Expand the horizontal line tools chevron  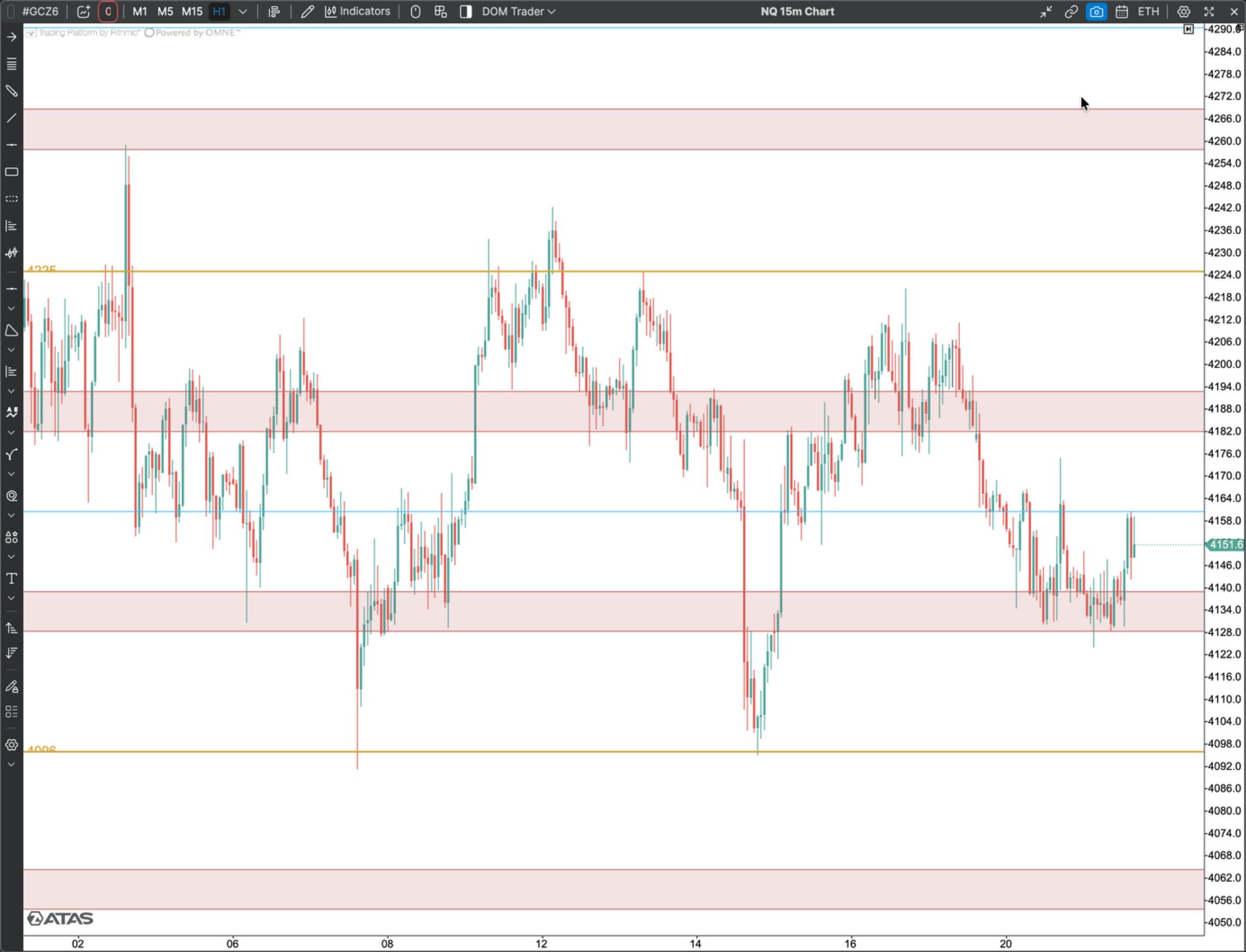(x=11, y=308)
